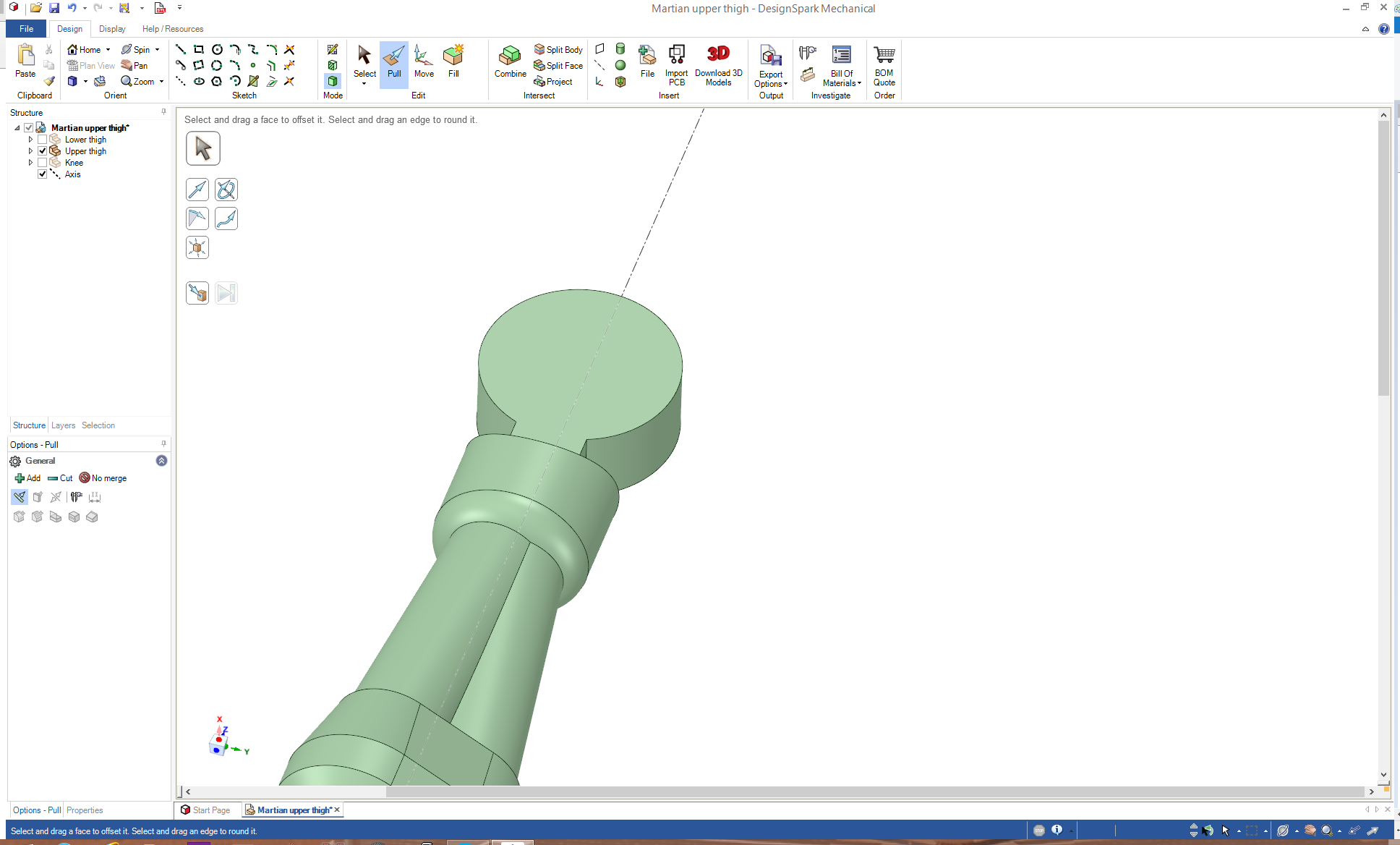Toggle the Axis checkbox

click(43, 174)
